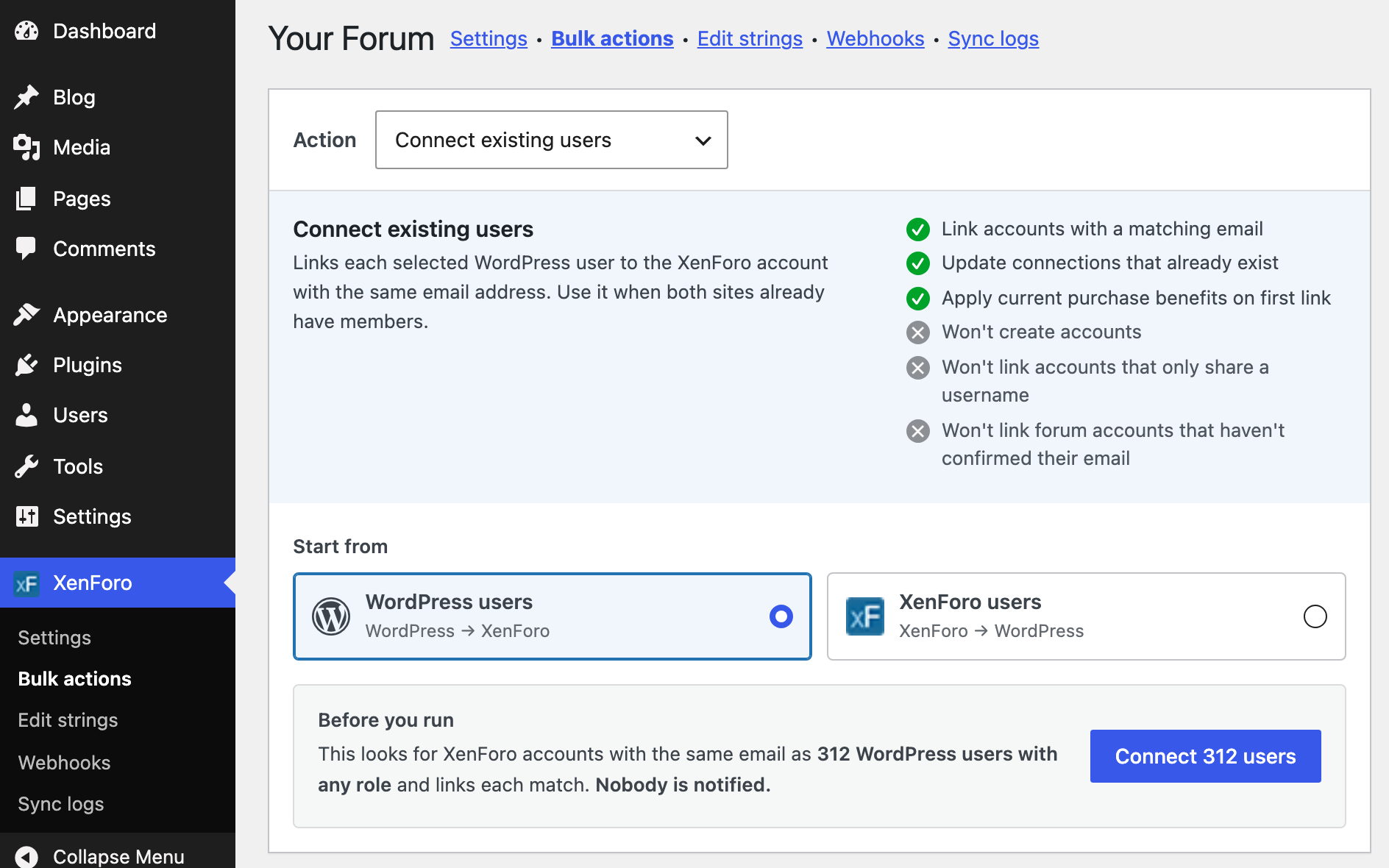Viewport: 1389px width, 868px height.
Task: Click the Dashboard gauge icon
Action: [26, 31]
